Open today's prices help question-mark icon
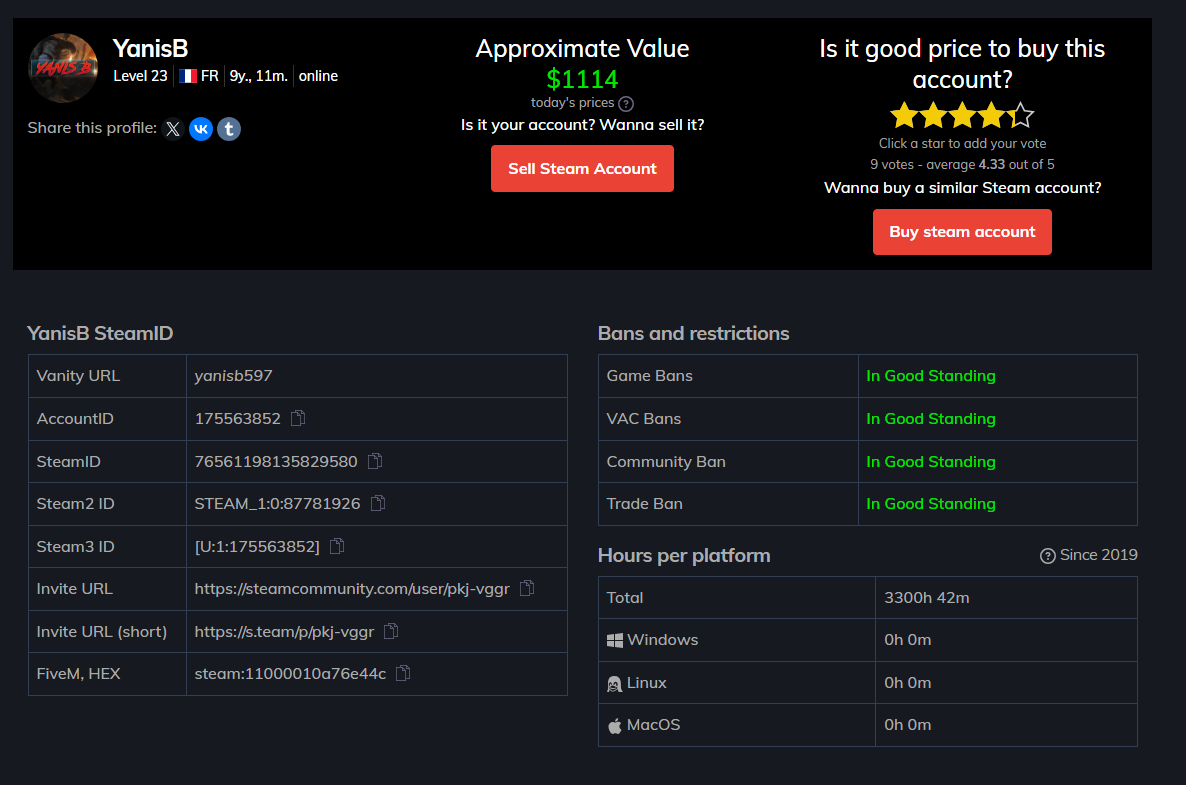The height and width of the screenshot is (785, 1186). (x=626, y=104)
